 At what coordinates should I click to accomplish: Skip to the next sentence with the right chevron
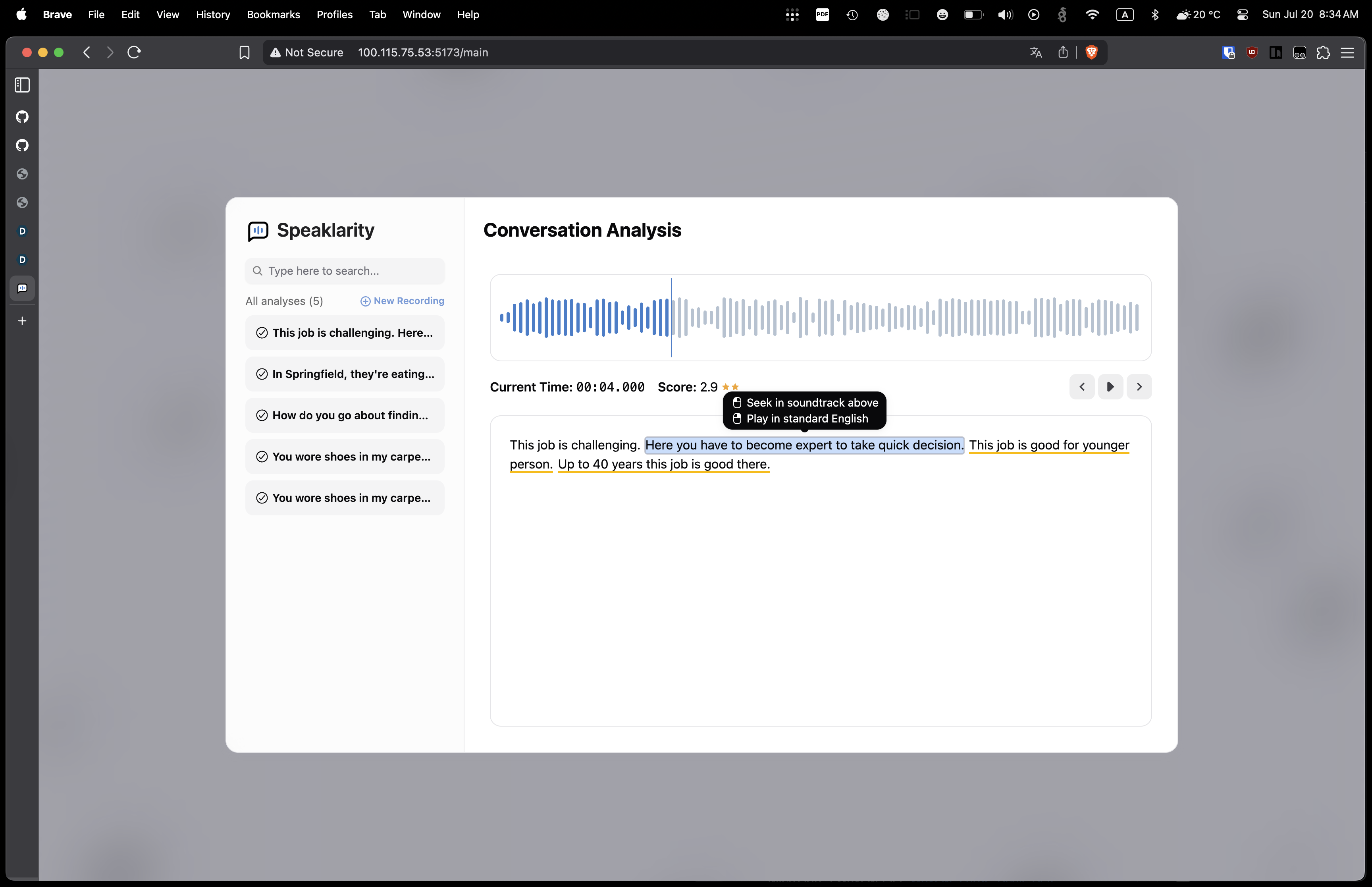pyautogui.click(x=1139, y=386)
